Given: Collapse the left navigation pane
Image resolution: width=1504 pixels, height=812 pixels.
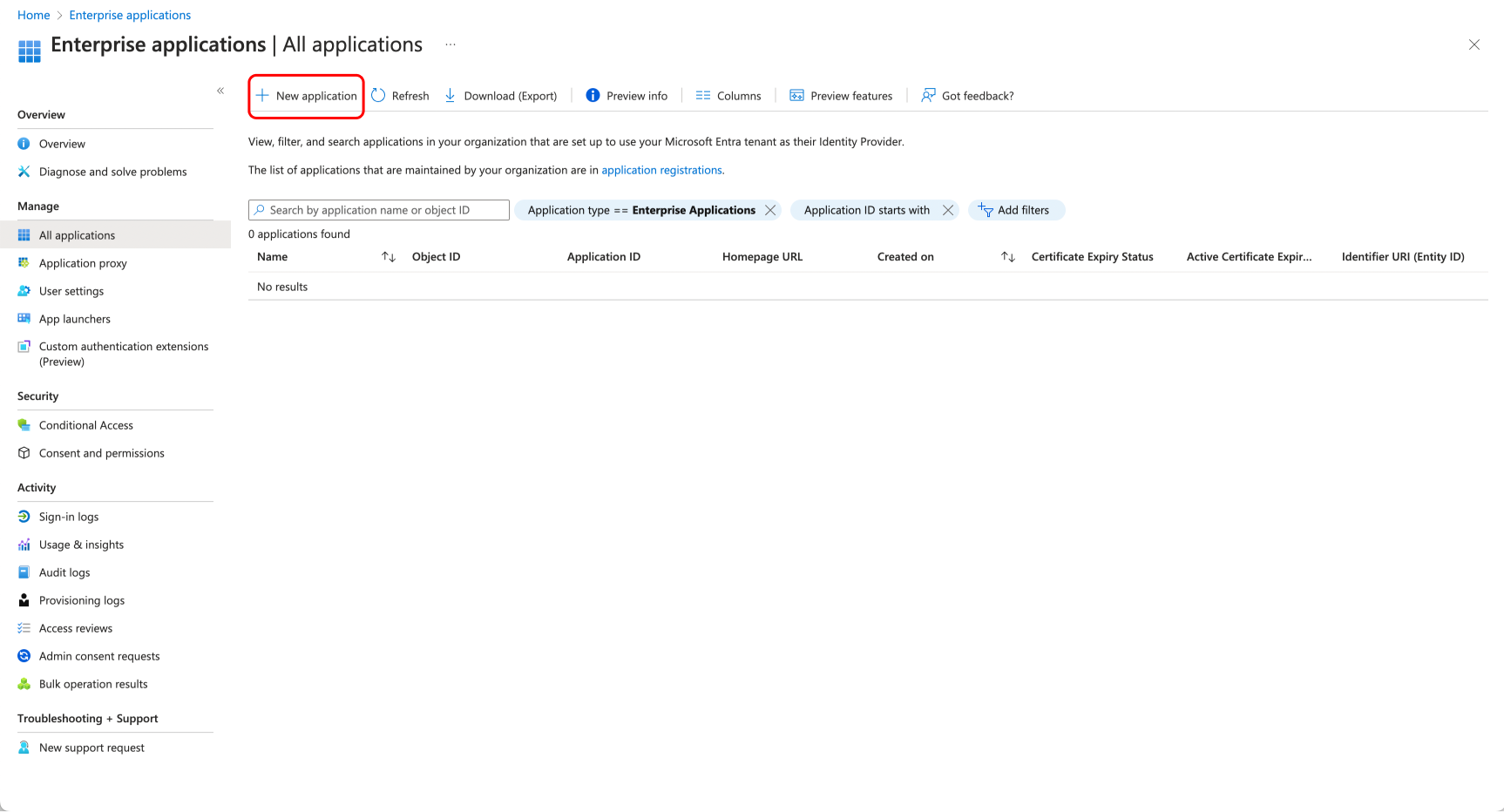Looking at the screenshot, I should tap(220, 91).
